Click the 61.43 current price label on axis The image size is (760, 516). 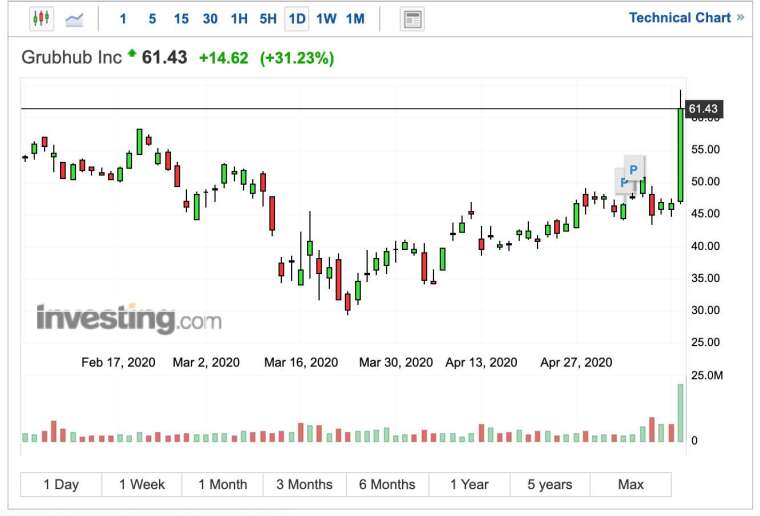tap(703, 109)
